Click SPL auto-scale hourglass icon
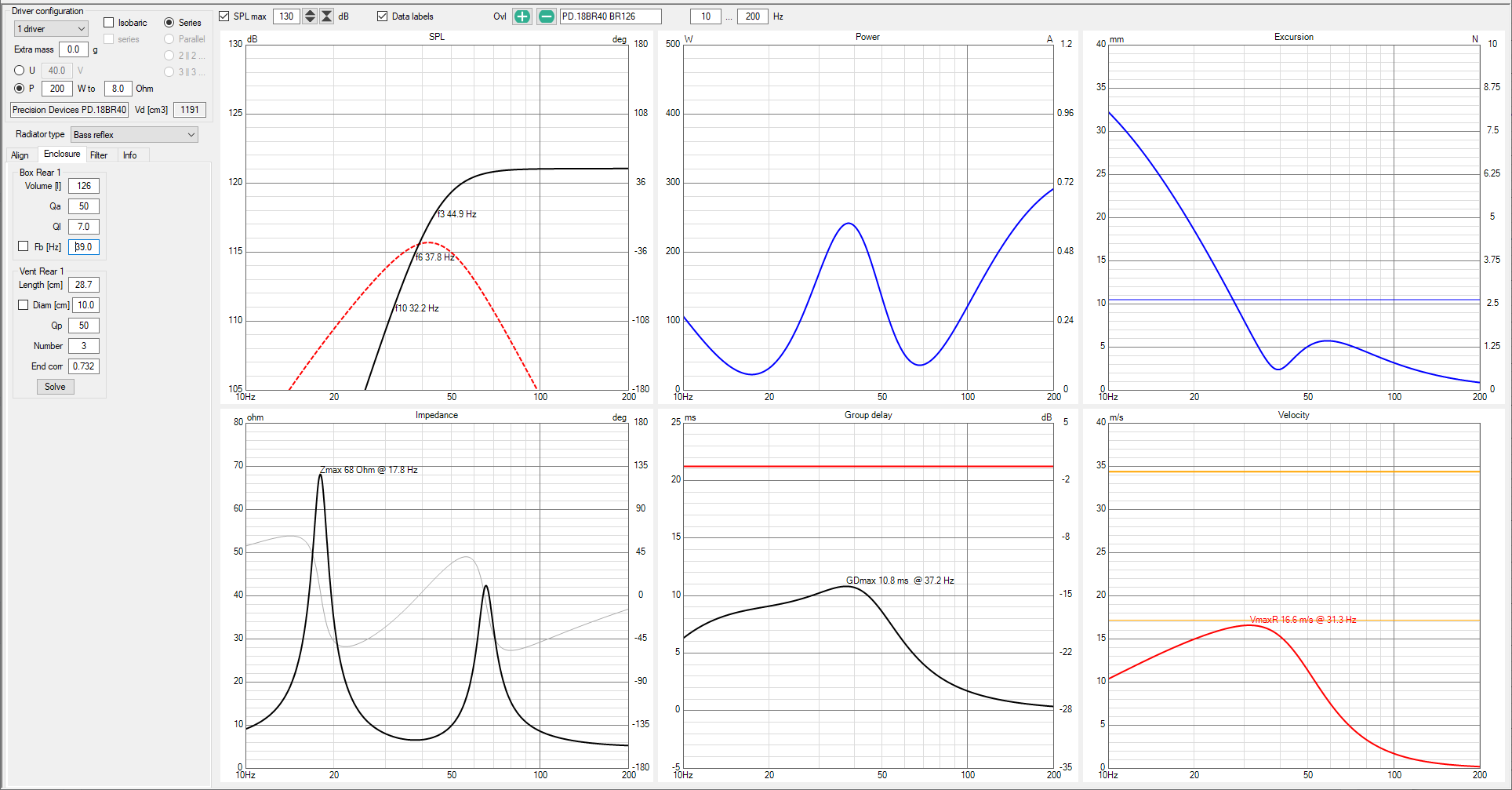The image size is (1512, 790). coord(327,16)
